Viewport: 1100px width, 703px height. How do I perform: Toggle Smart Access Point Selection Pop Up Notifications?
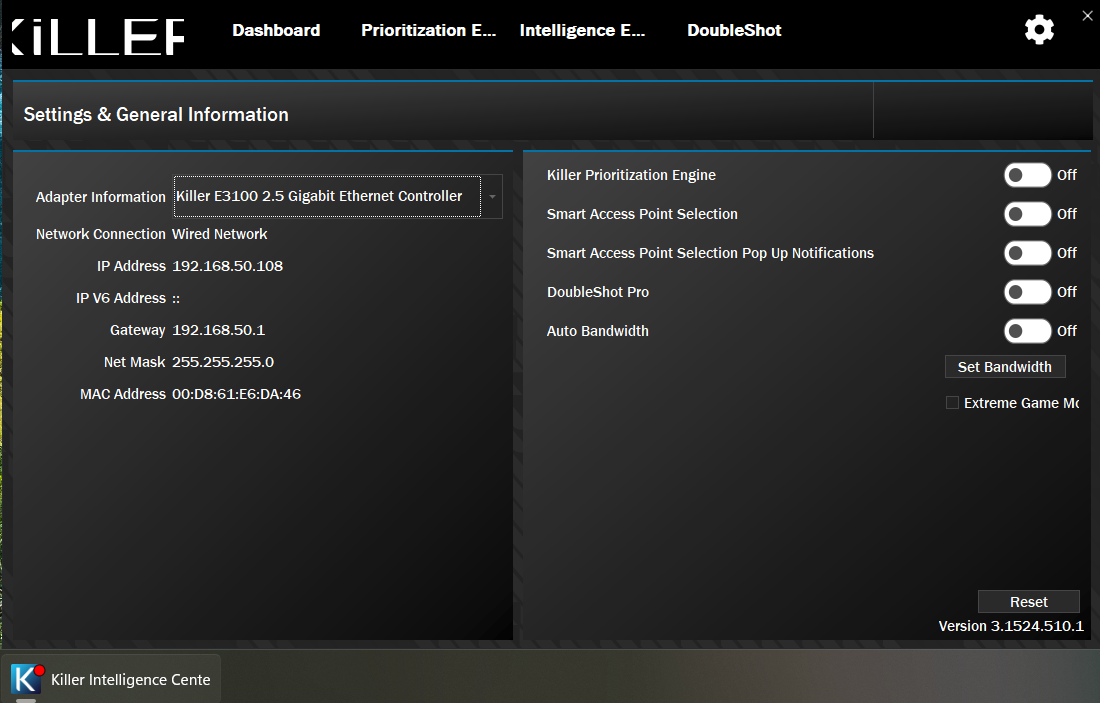(x=1027, y=253)
